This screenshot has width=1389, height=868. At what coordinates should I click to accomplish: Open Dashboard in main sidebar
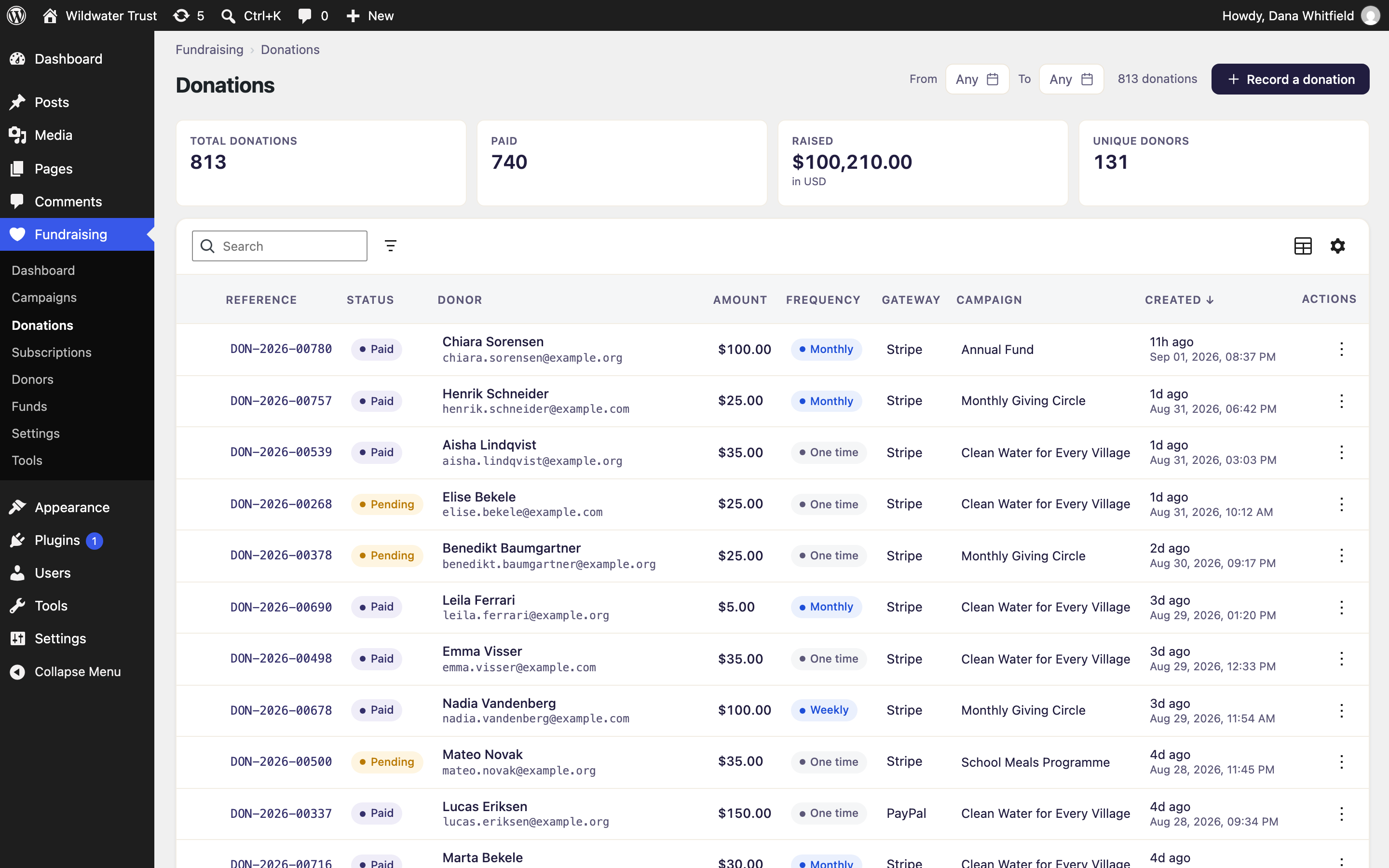tap(77, 58)
